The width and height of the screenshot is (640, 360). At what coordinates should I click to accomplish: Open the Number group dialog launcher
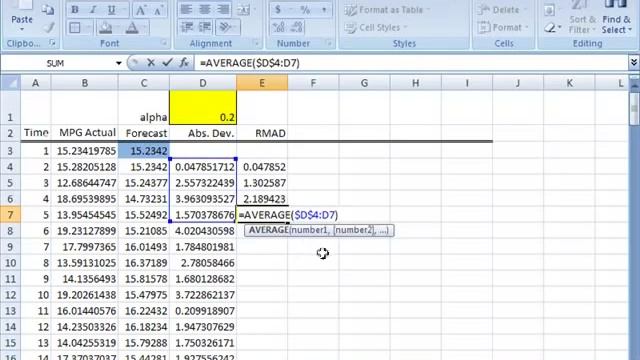tap(329, 42)
